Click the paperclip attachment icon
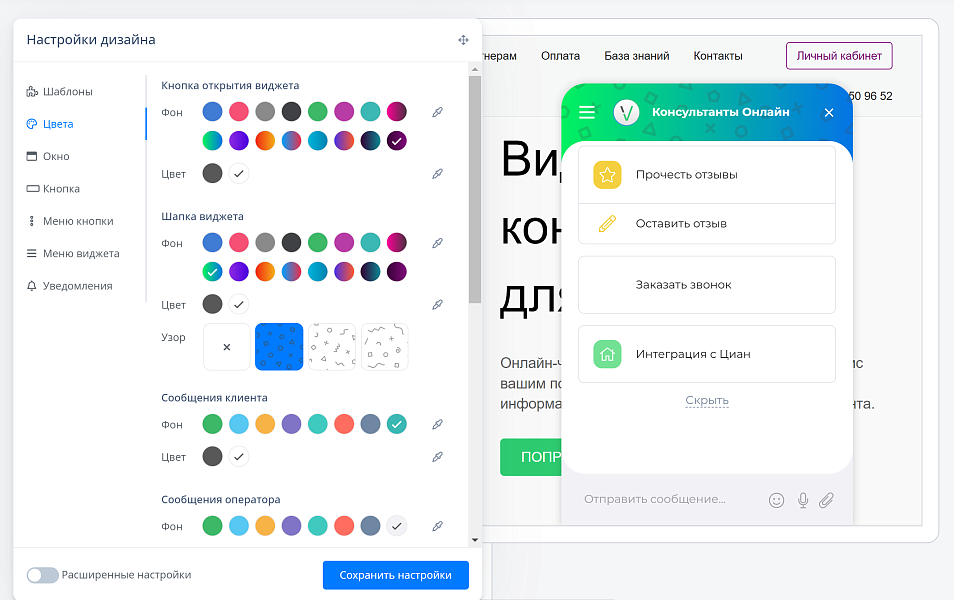 point(827,499)
